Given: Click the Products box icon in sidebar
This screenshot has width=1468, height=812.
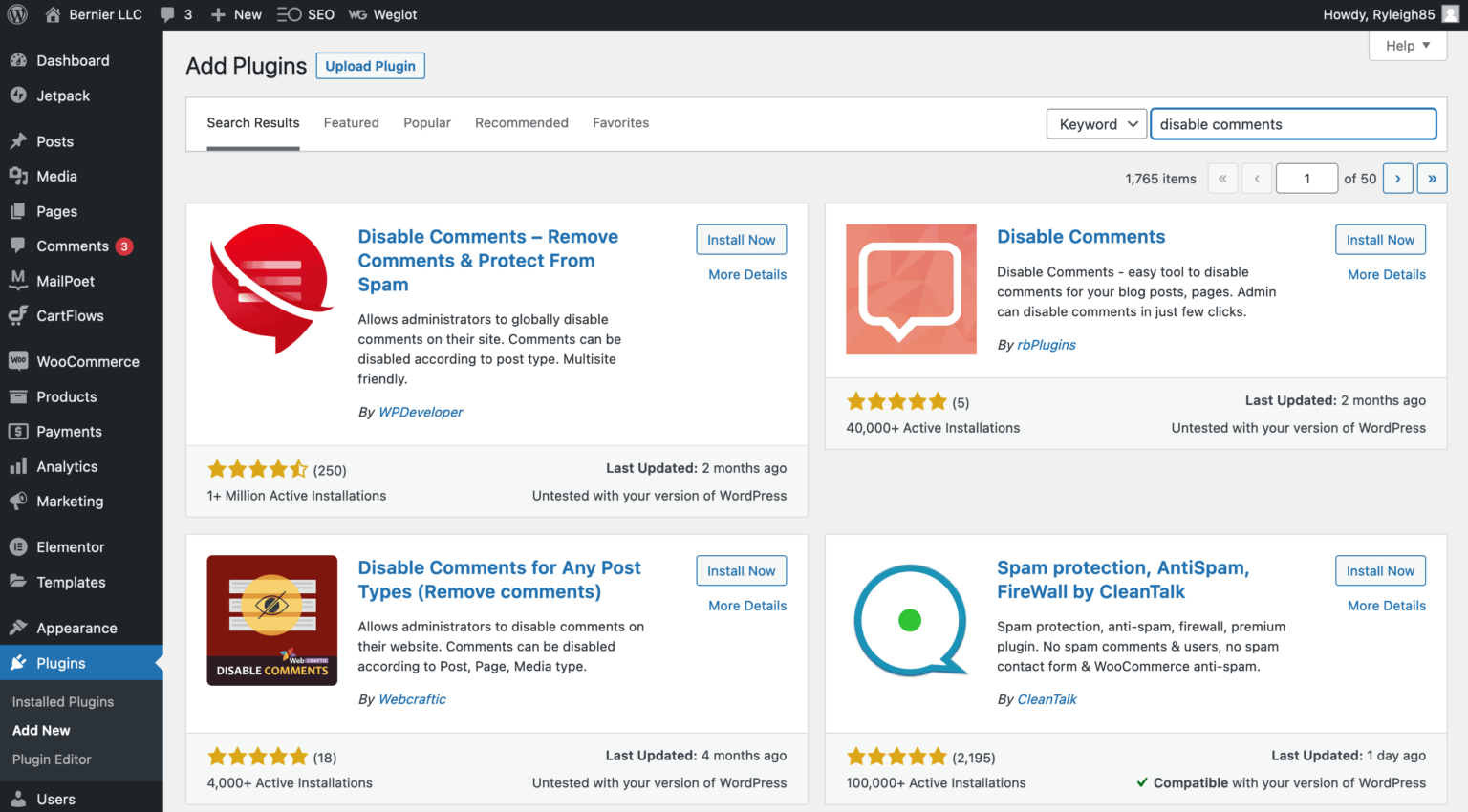Looking at the screenshot, I should pos(18,396).
